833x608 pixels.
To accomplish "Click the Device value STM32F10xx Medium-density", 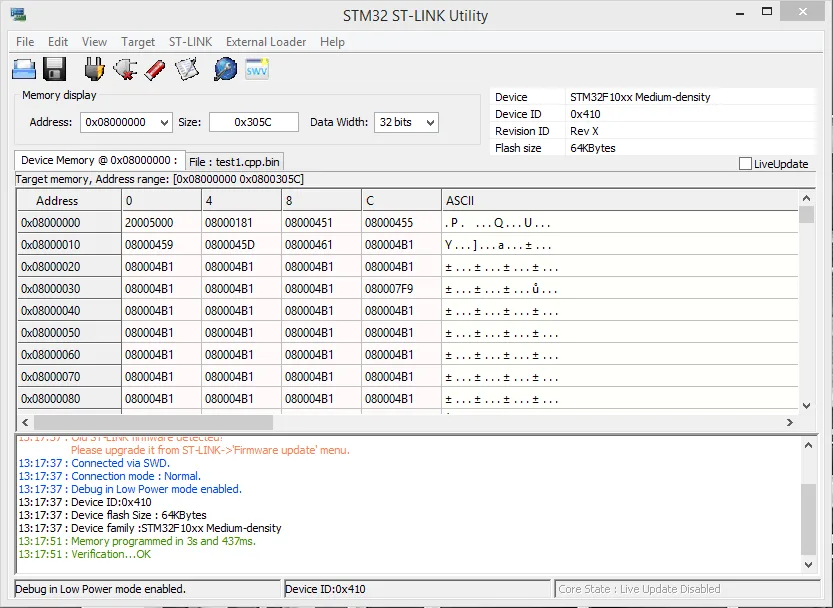I will pyautogui.click(x=640, y=97).
